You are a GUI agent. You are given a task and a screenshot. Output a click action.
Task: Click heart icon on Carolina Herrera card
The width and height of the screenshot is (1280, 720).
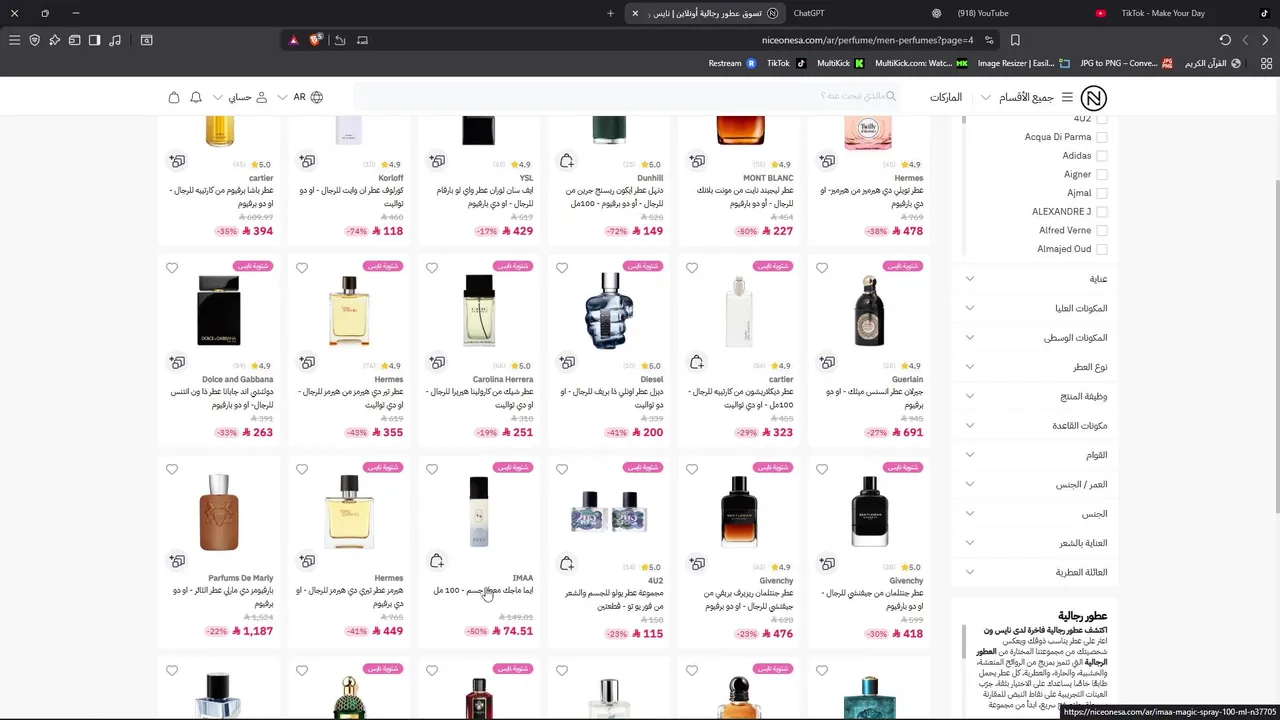(x=432, y=268)
